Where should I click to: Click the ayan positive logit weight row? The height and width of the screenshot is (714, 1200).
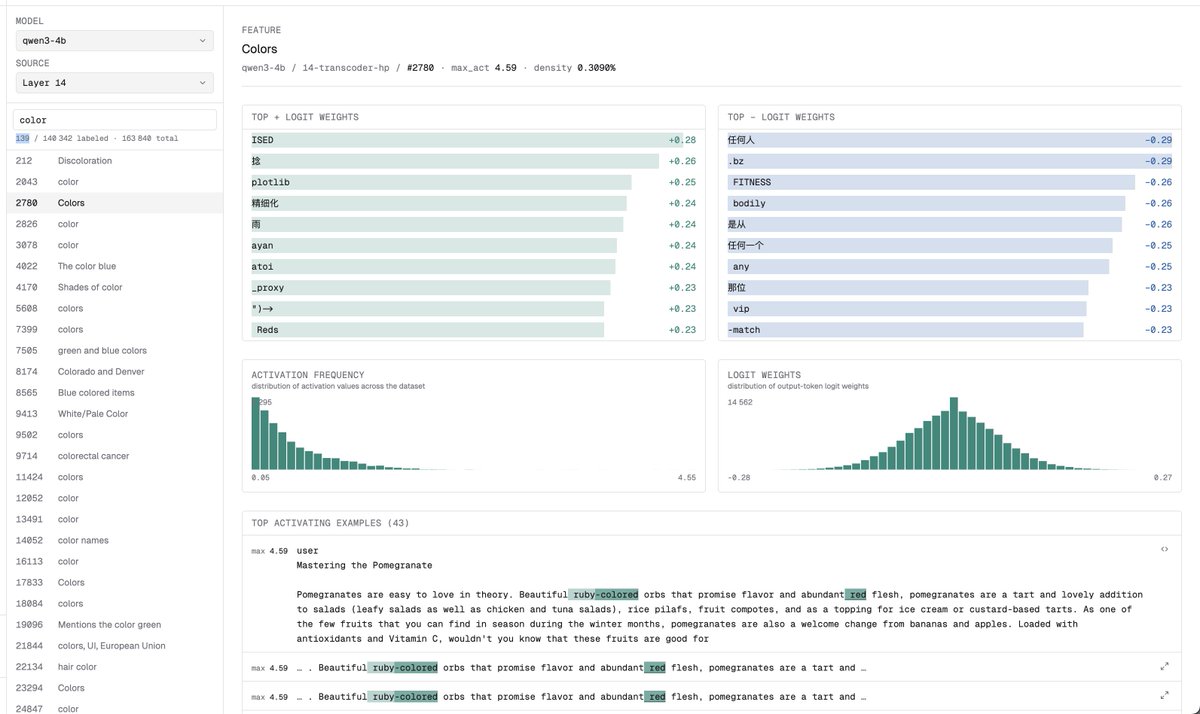(474, 245)
